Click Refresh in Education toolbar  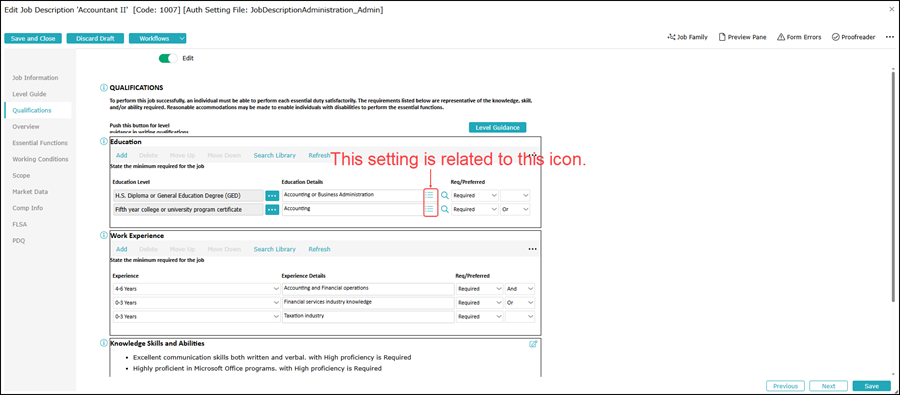coord(319,155)
